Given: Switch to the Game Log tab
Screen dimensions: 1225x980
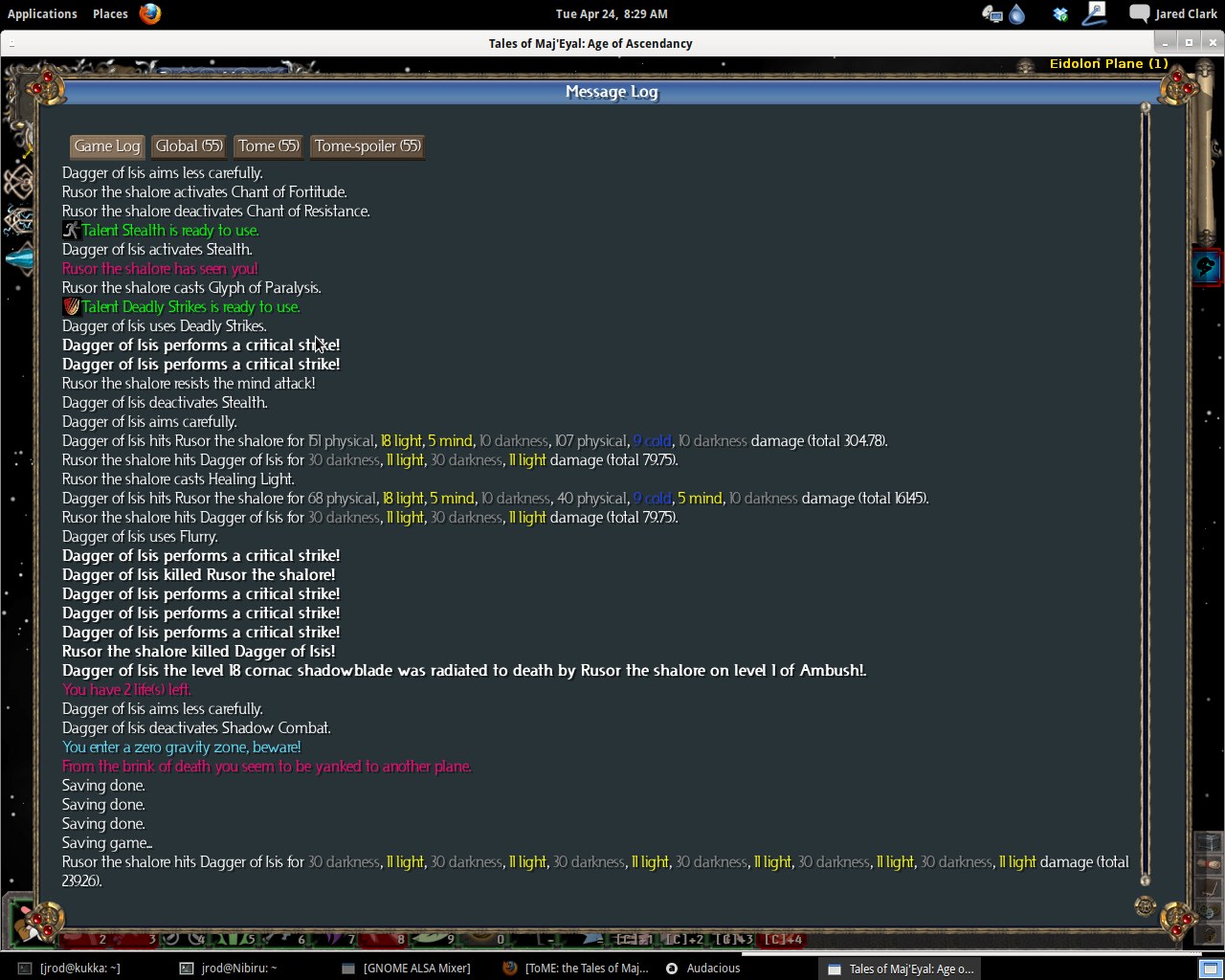Looking at the screenshot, I should click(x=107, y=146).
